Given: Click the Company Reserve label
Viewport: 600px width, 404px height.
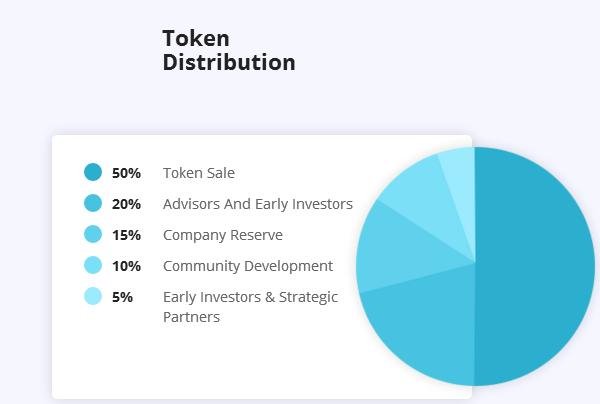Looking at the screenshot, I should (223, 235).
